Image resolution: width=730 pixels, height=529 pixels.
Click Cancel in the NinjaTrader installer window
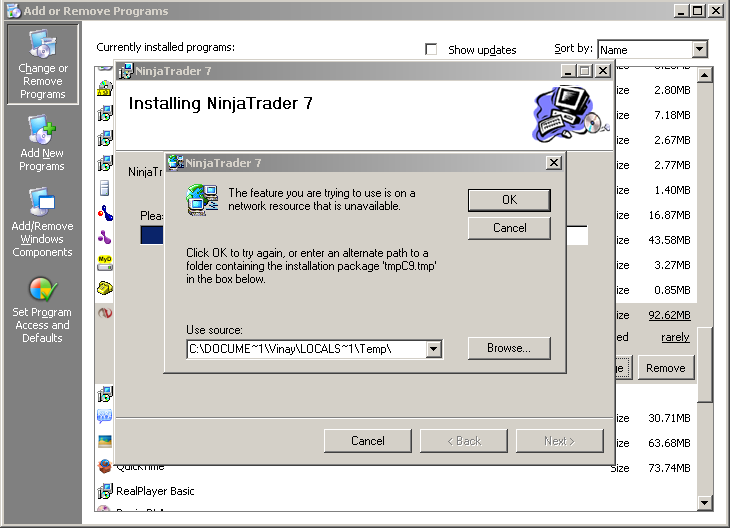pyautogui.click(x=368, y=441)
